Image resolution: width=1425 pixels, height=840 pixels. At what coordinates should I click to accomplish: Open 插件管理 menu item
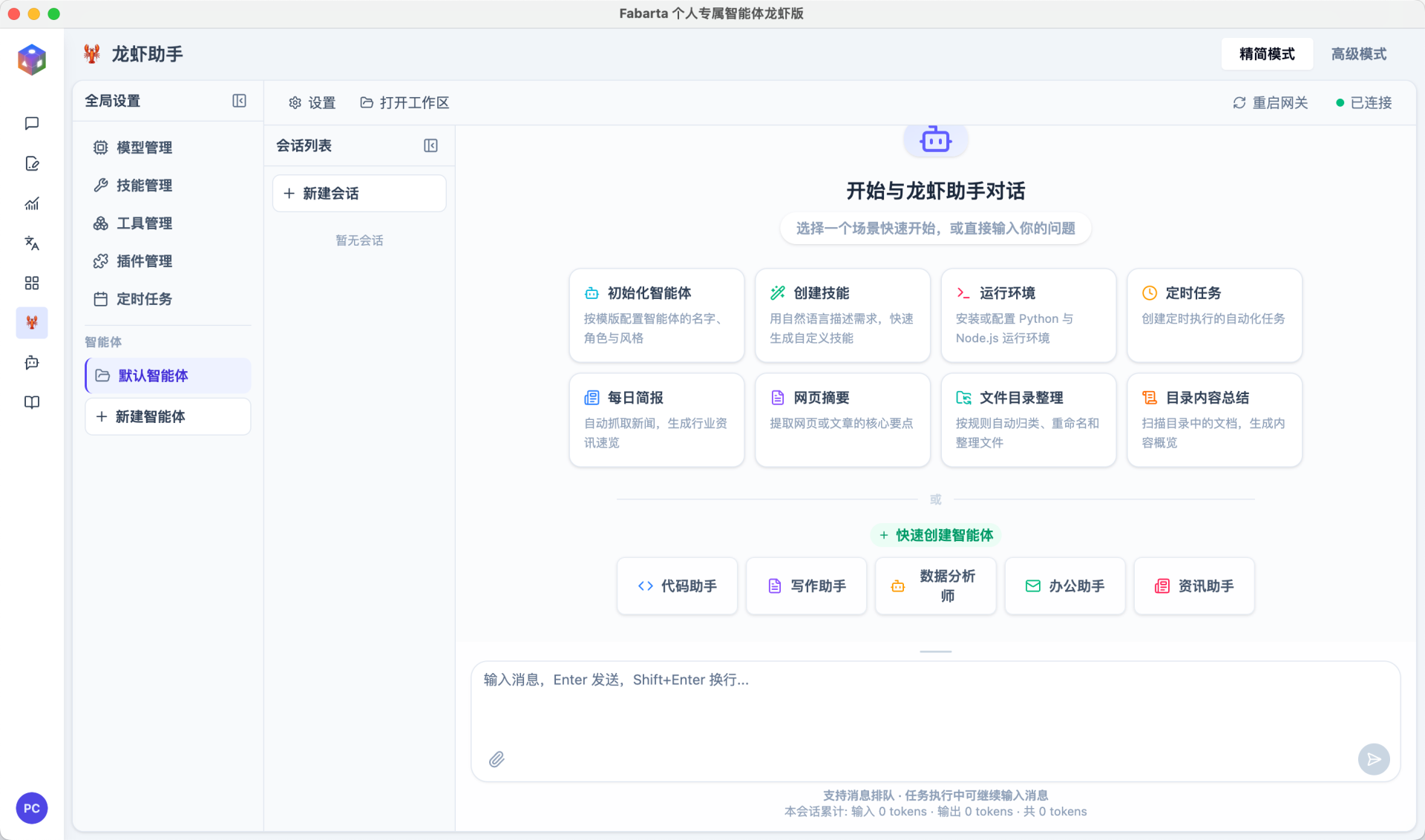pyautogui.click(x=144, y=261)
